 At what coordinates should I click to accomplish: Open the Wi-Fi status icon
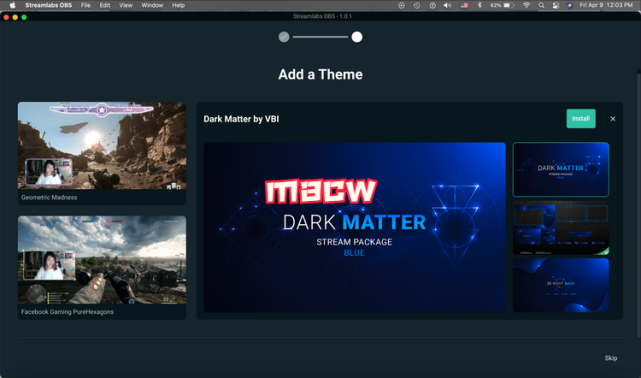(x=527, y=5)
